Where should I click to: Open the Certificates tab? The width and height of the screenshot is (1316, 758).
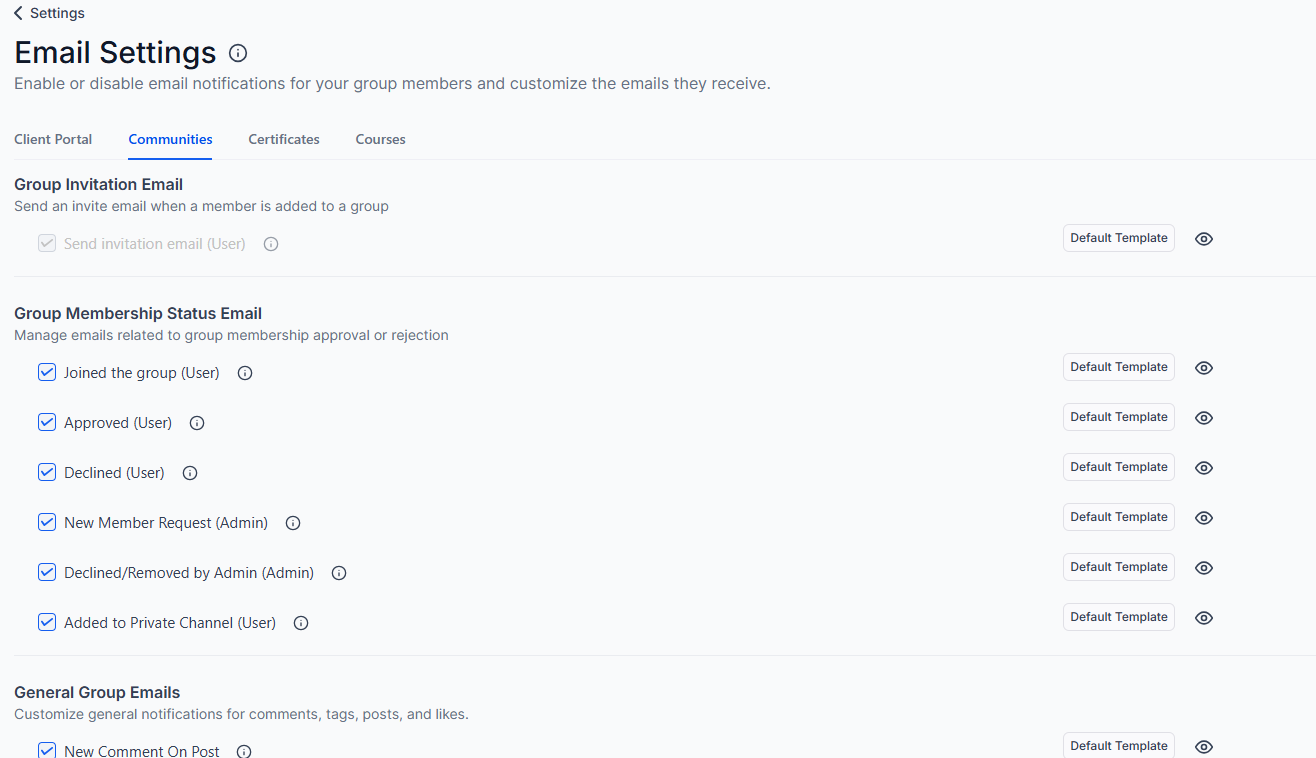[x=284, y=139]
